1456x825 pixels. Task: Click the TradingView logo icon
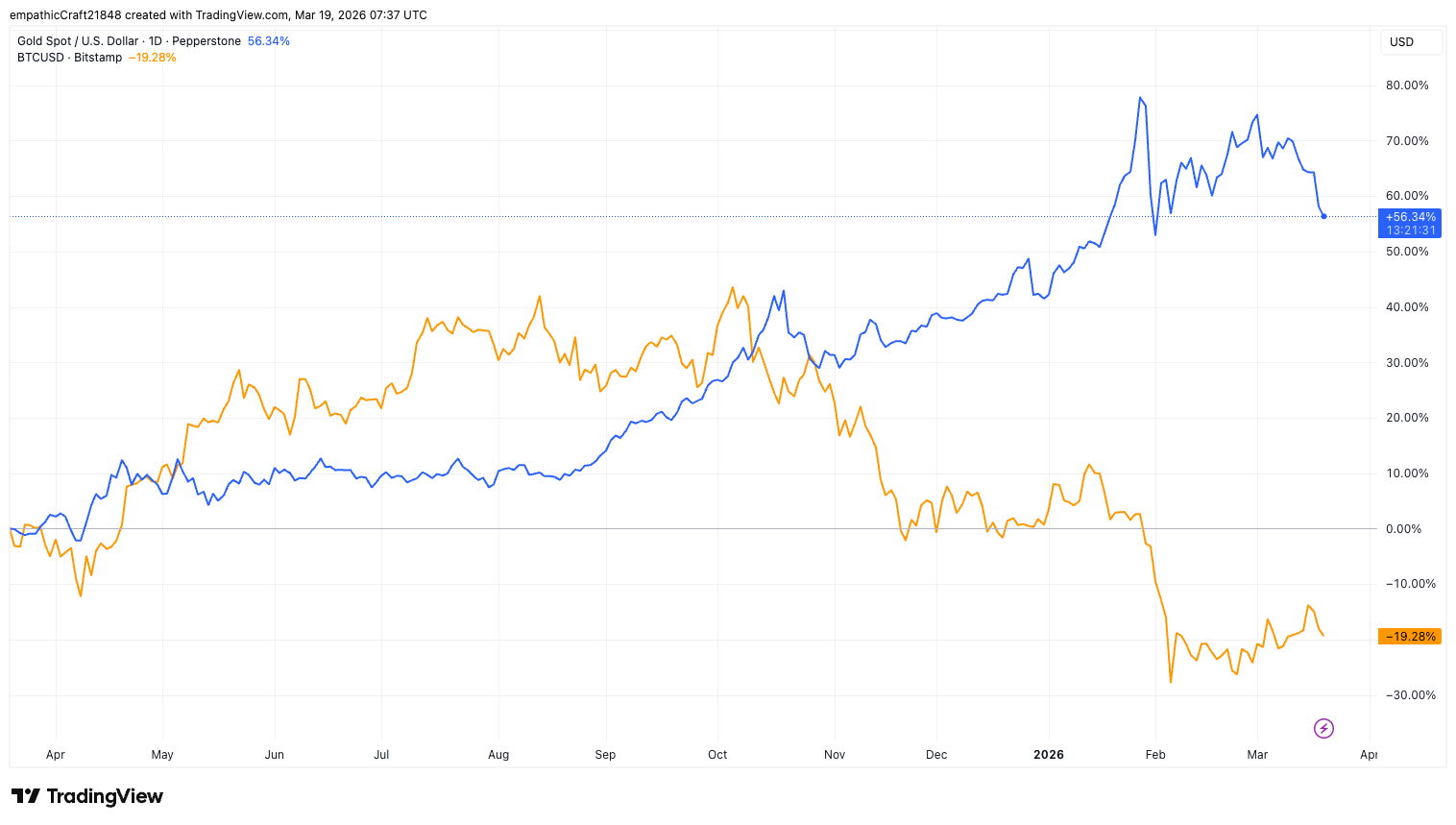coord(26,796)
